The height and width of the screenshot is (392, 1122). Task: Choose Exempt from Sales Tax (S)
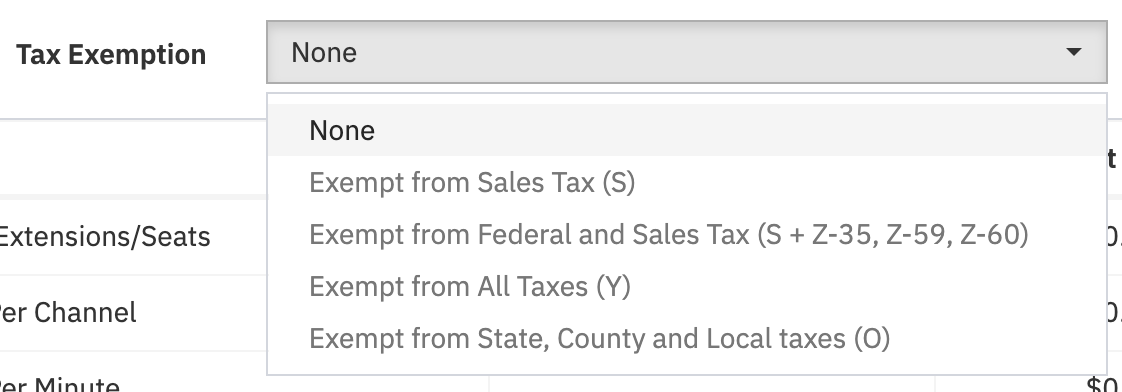pos(472,182)
